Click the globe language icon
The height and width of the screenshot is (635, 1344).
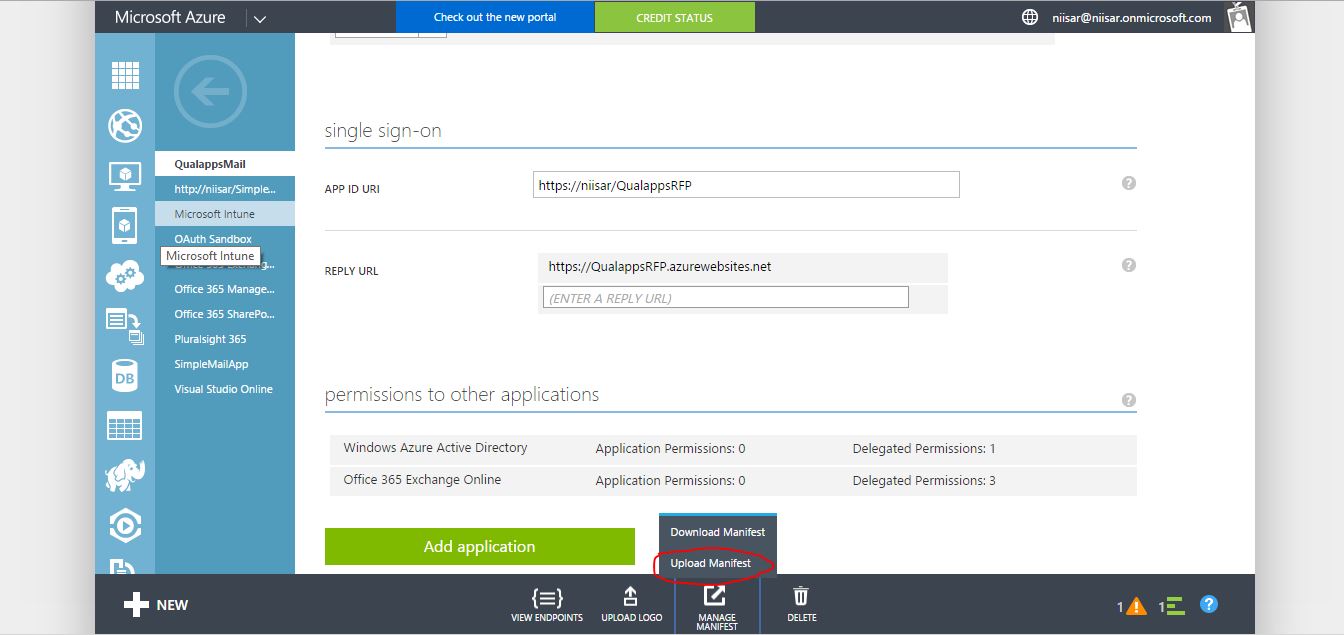point(1030,17)
